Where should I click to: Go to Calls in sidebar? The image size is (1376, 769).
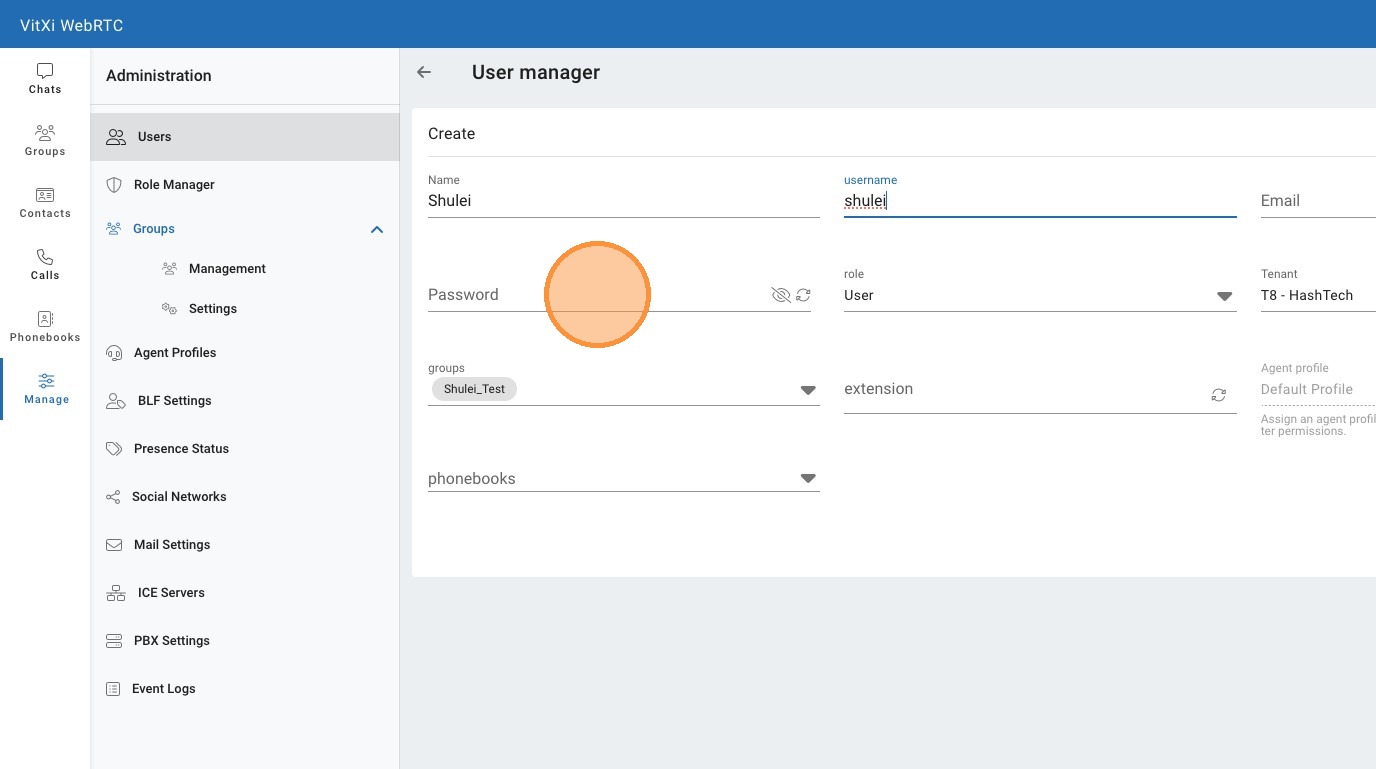point(45,264)
